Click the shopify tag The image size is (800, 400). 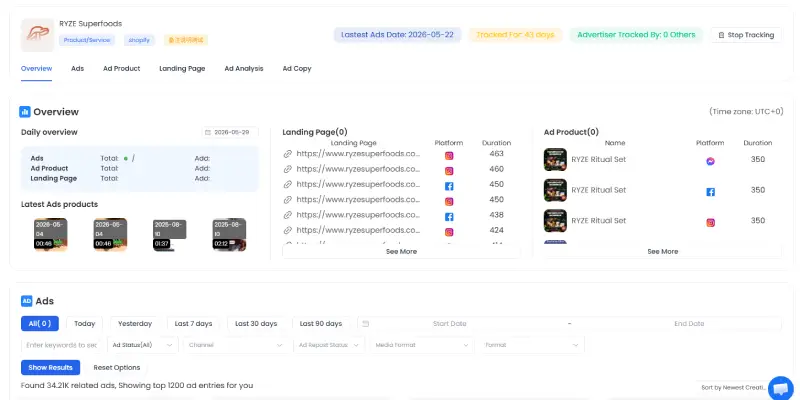pos(139,40)
